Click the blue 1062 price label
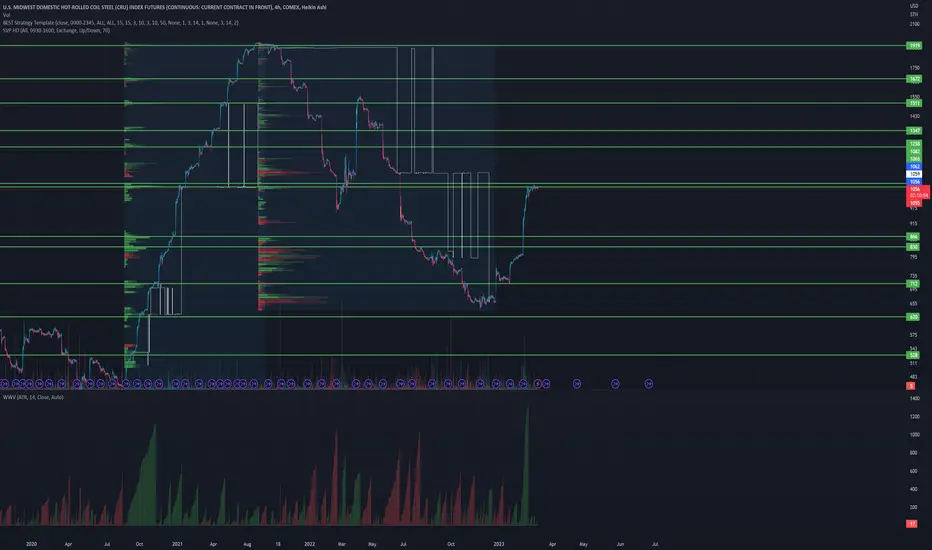This screenshot has width=932, height=550. 914,166
